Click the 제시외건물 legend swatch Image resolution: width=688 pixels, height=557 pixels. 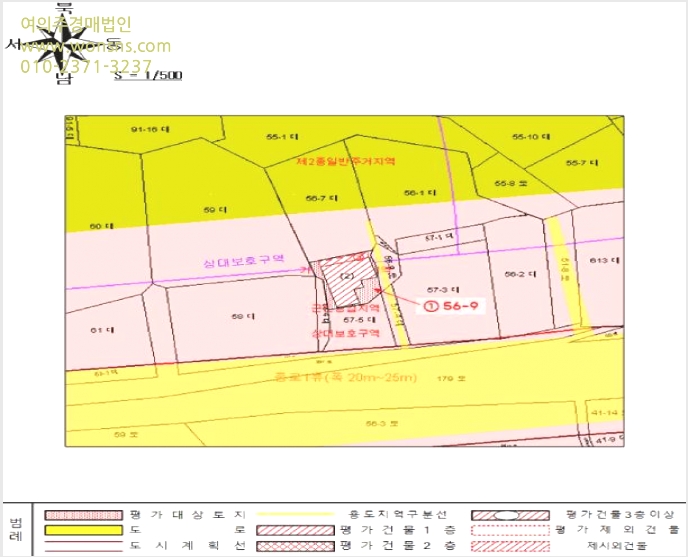pos(510,546)
